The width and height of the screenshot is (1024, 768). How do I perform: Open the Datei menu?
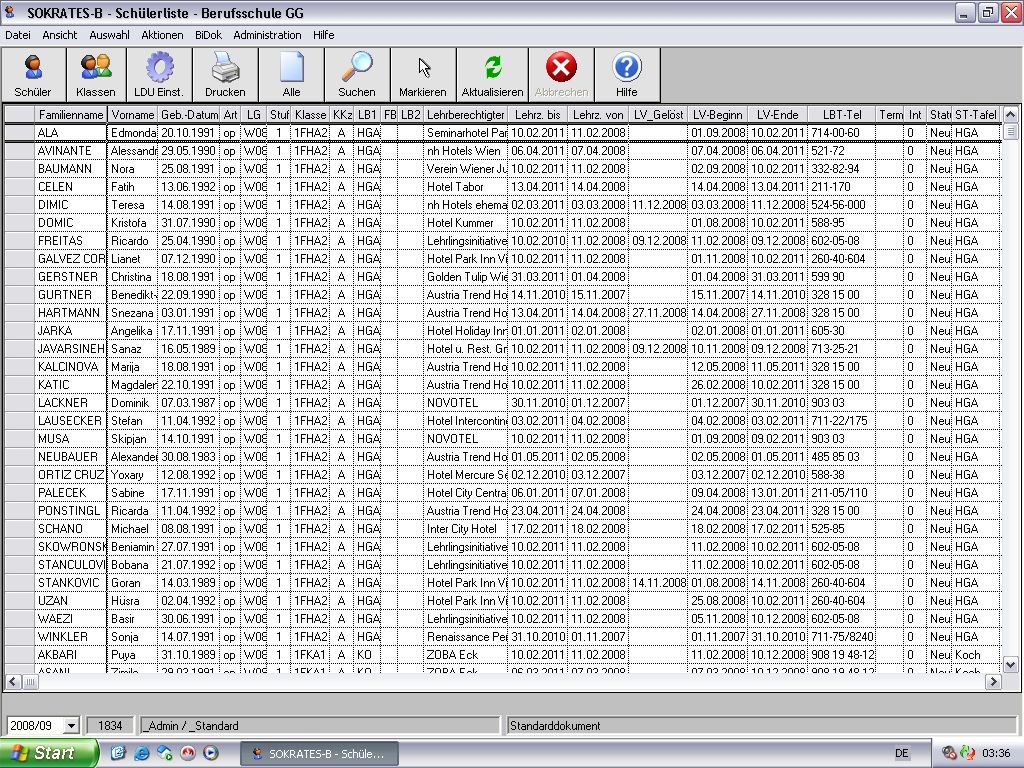pyautogui.click(x=18, y=35)
